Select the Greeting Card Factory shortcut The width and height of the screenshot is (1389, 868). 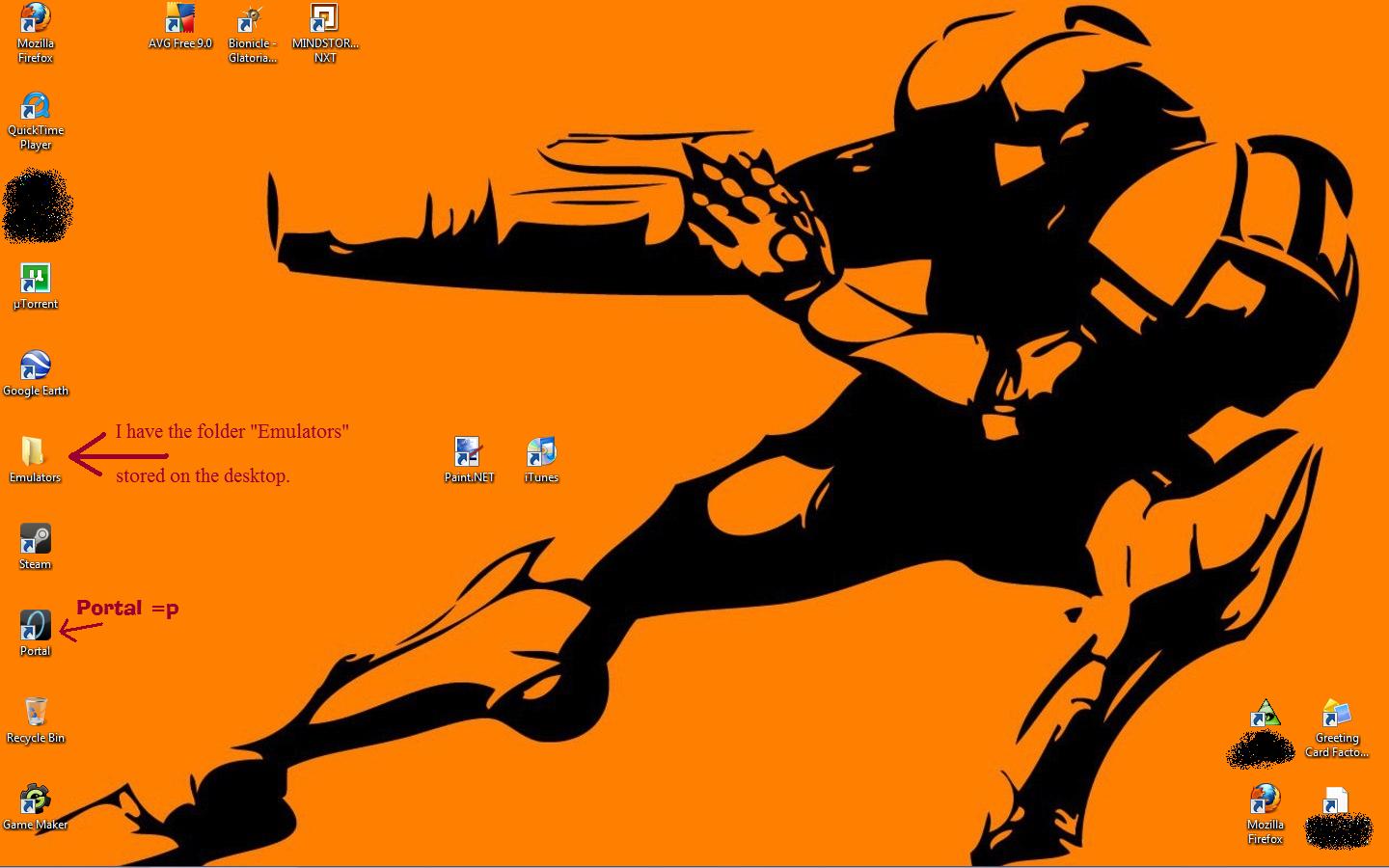pos(1337,728)
